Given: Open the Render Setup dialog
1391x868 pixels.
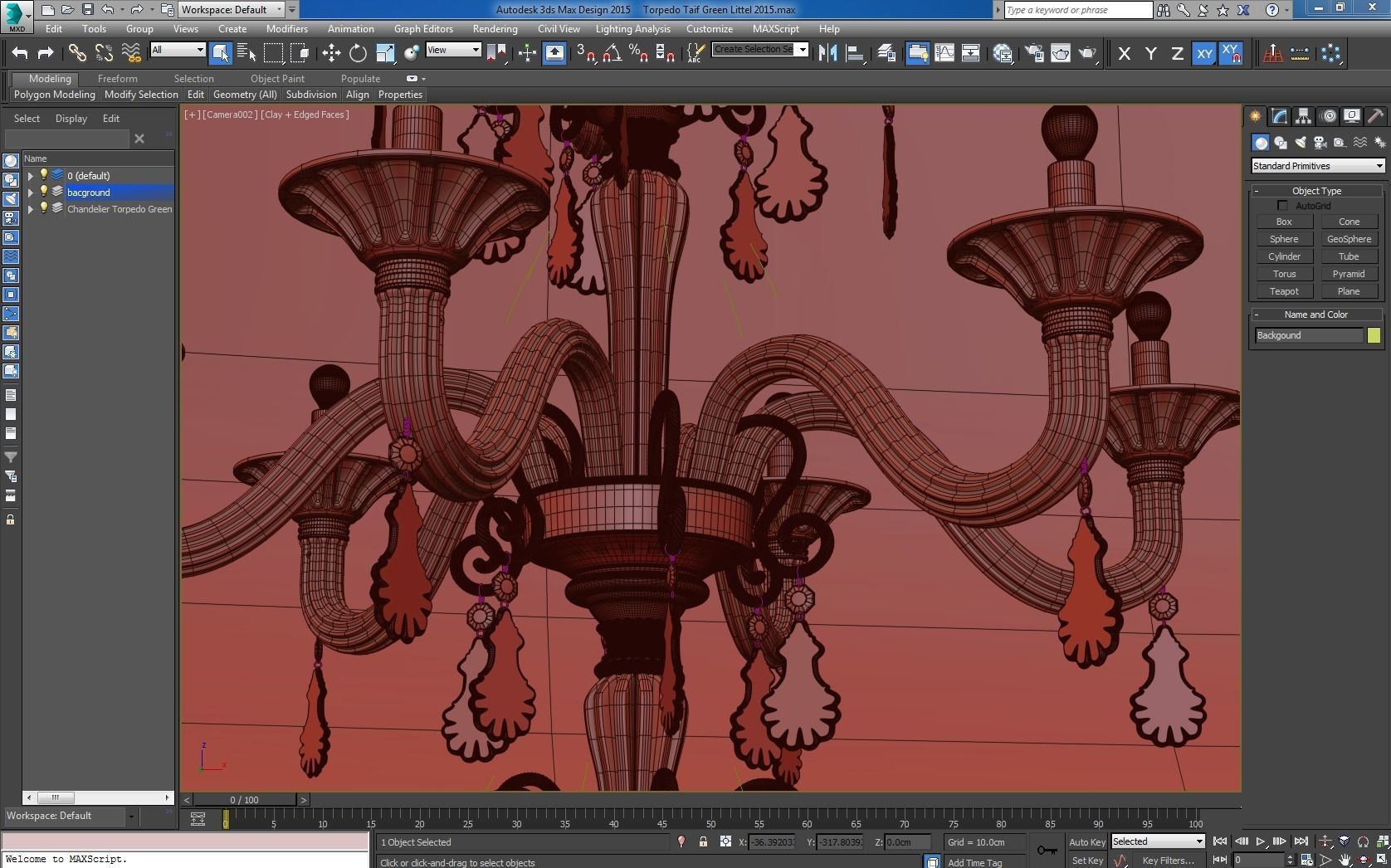Looking at the screenshot, I should [x=1034, y=53].
